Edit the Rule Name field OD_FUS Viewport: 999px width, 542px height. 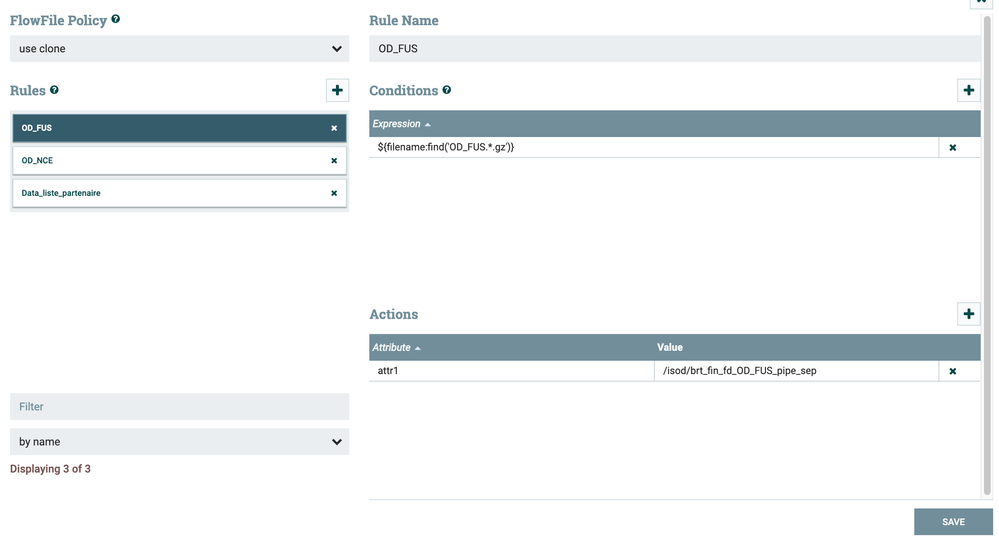coord(675,48)
